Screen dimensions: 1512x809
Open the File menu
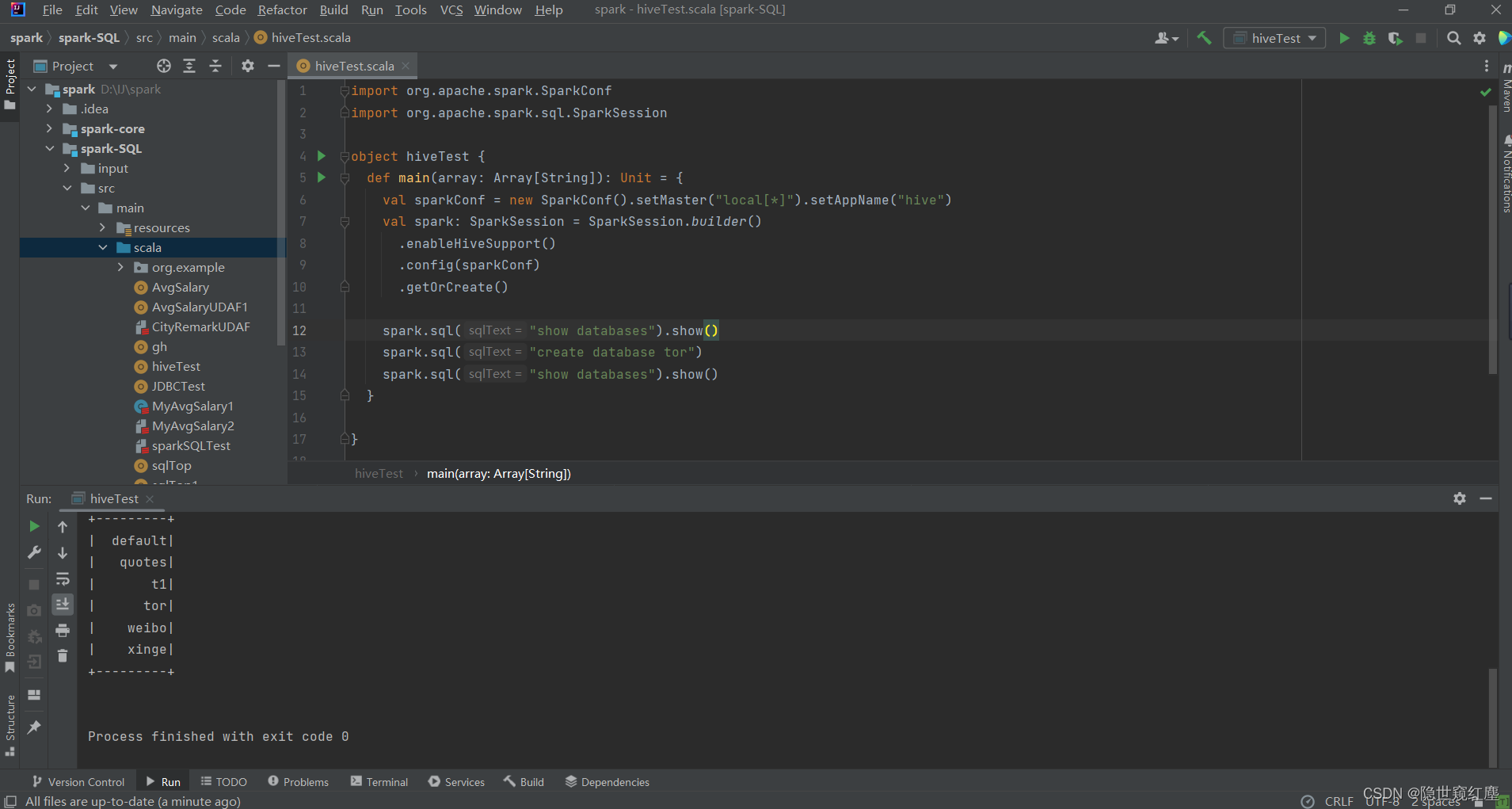pyautogui.click(x=52, y=10)
